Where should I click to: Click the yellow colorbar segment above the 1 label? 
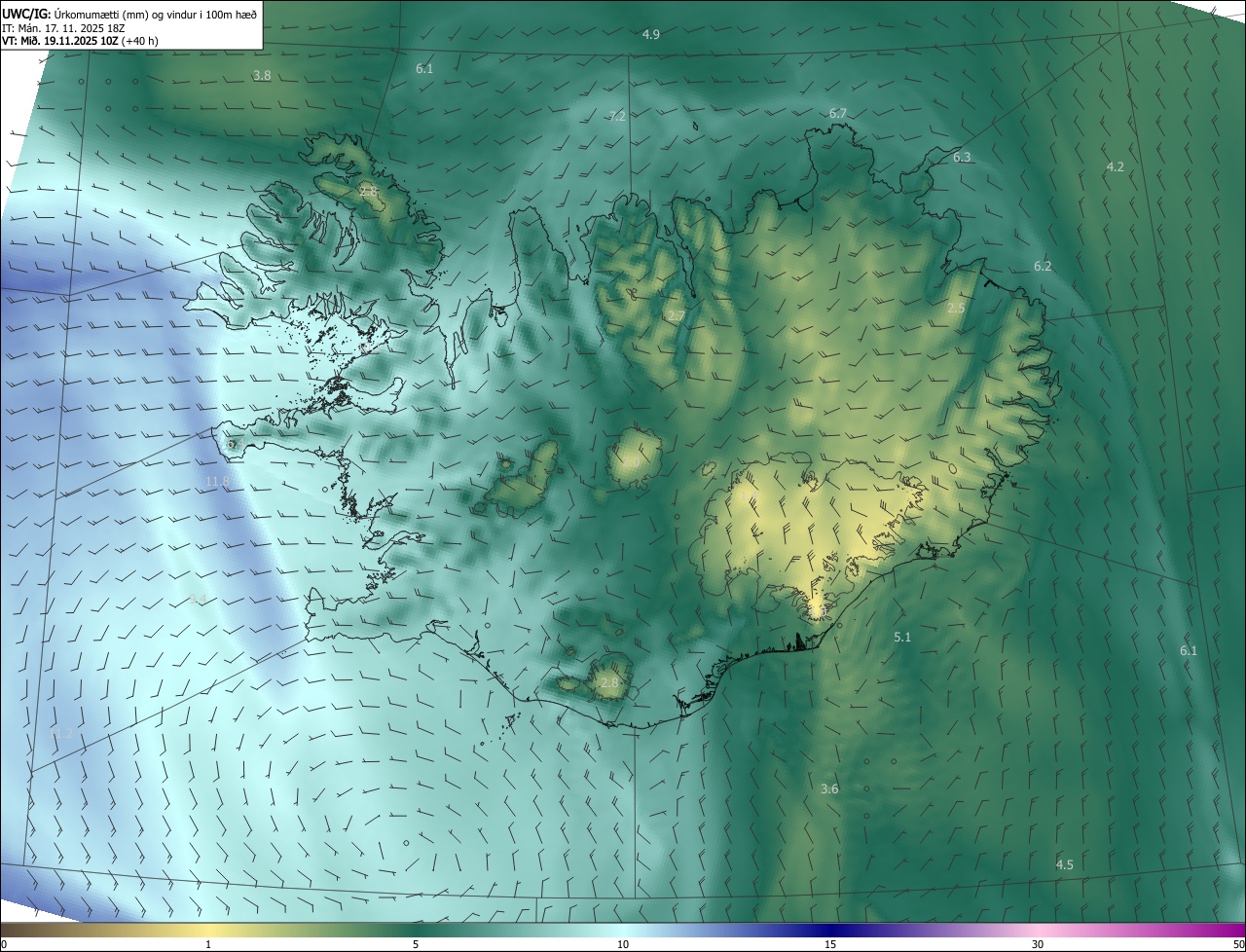click(208, 931)
